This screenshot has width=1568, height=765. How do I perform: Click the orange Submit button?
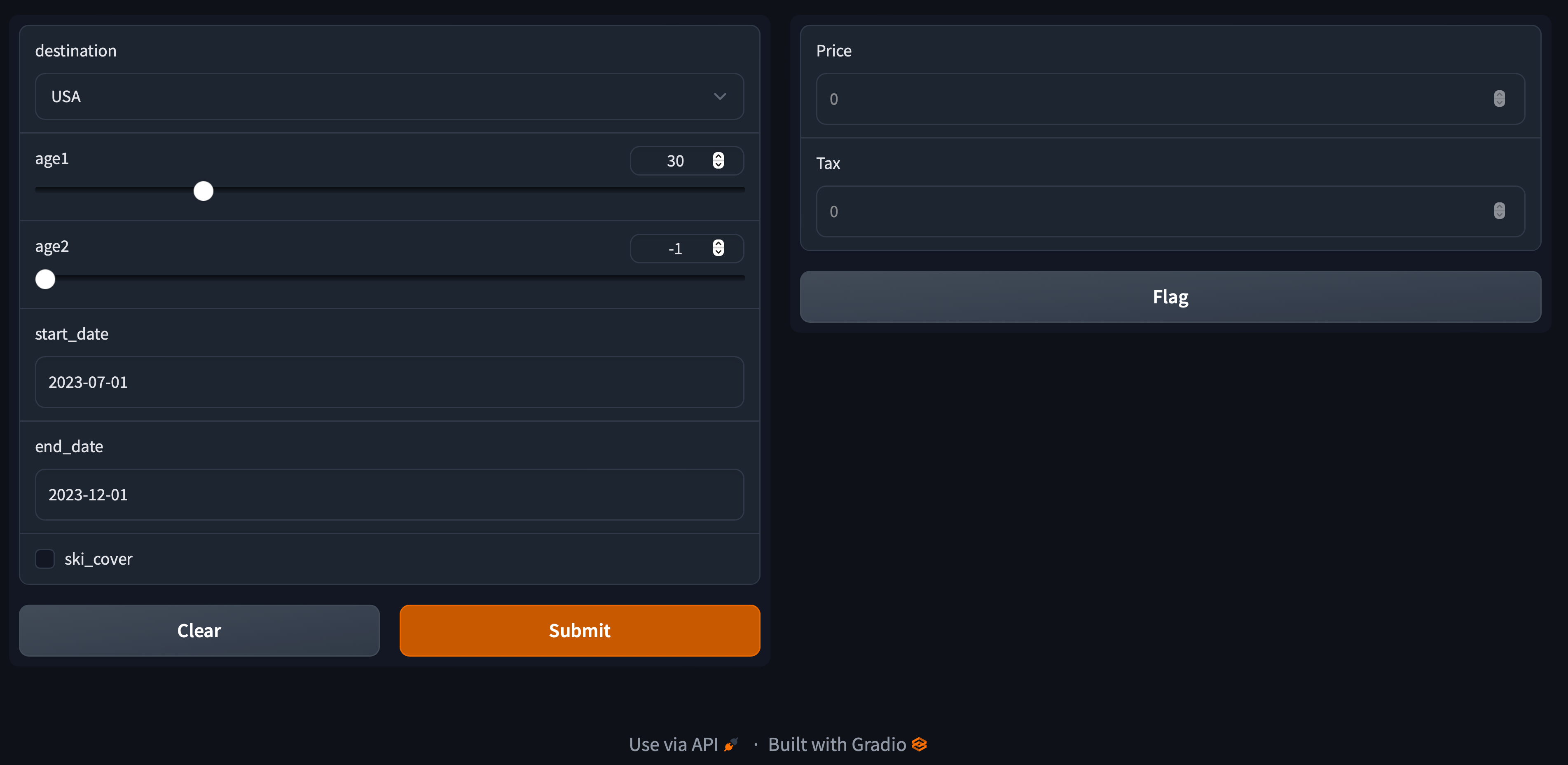(x=580, y=630)
